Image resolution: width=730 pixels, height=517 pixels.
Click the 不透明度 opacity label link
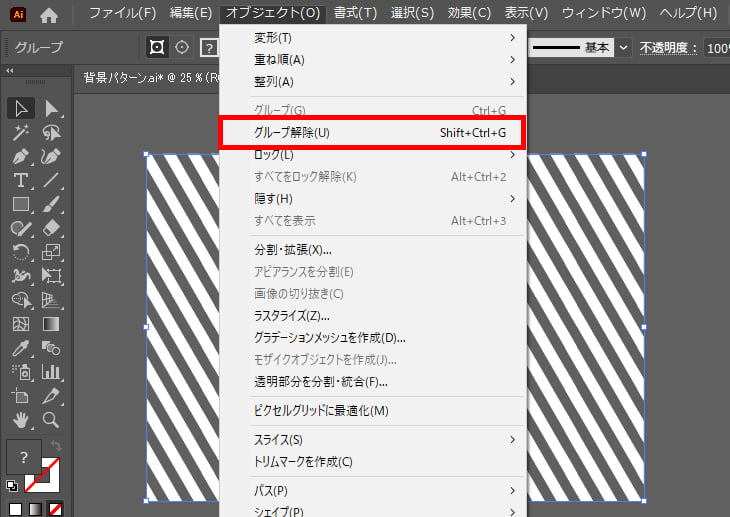click(668, 47)
